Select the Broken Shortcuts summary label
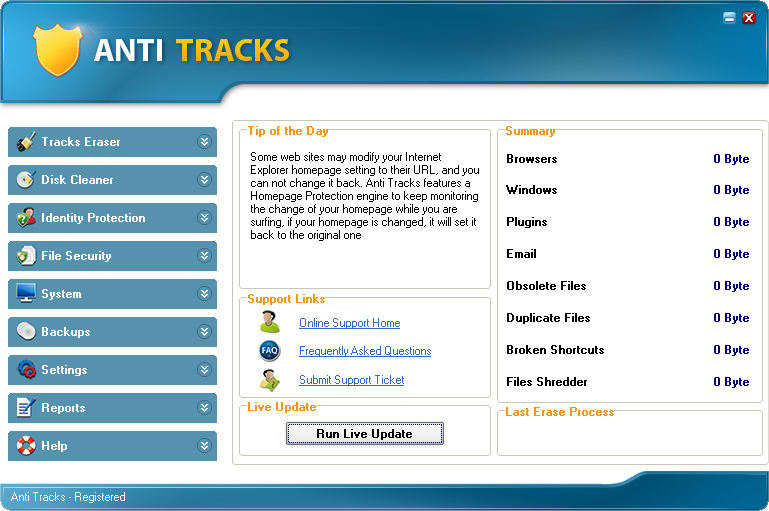 (x=555, y=350)
